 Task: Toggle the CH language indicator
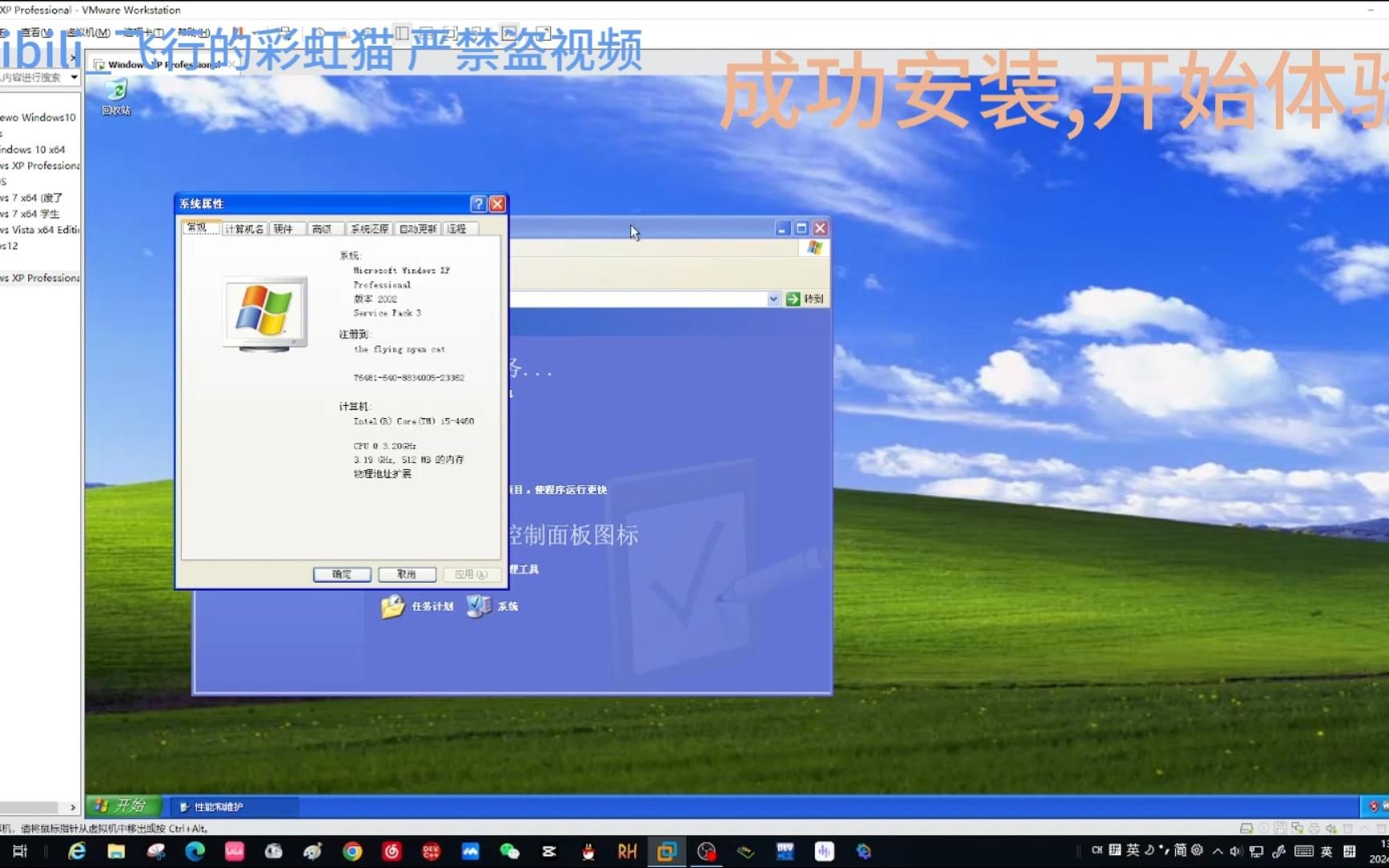tap(1097, 850)
